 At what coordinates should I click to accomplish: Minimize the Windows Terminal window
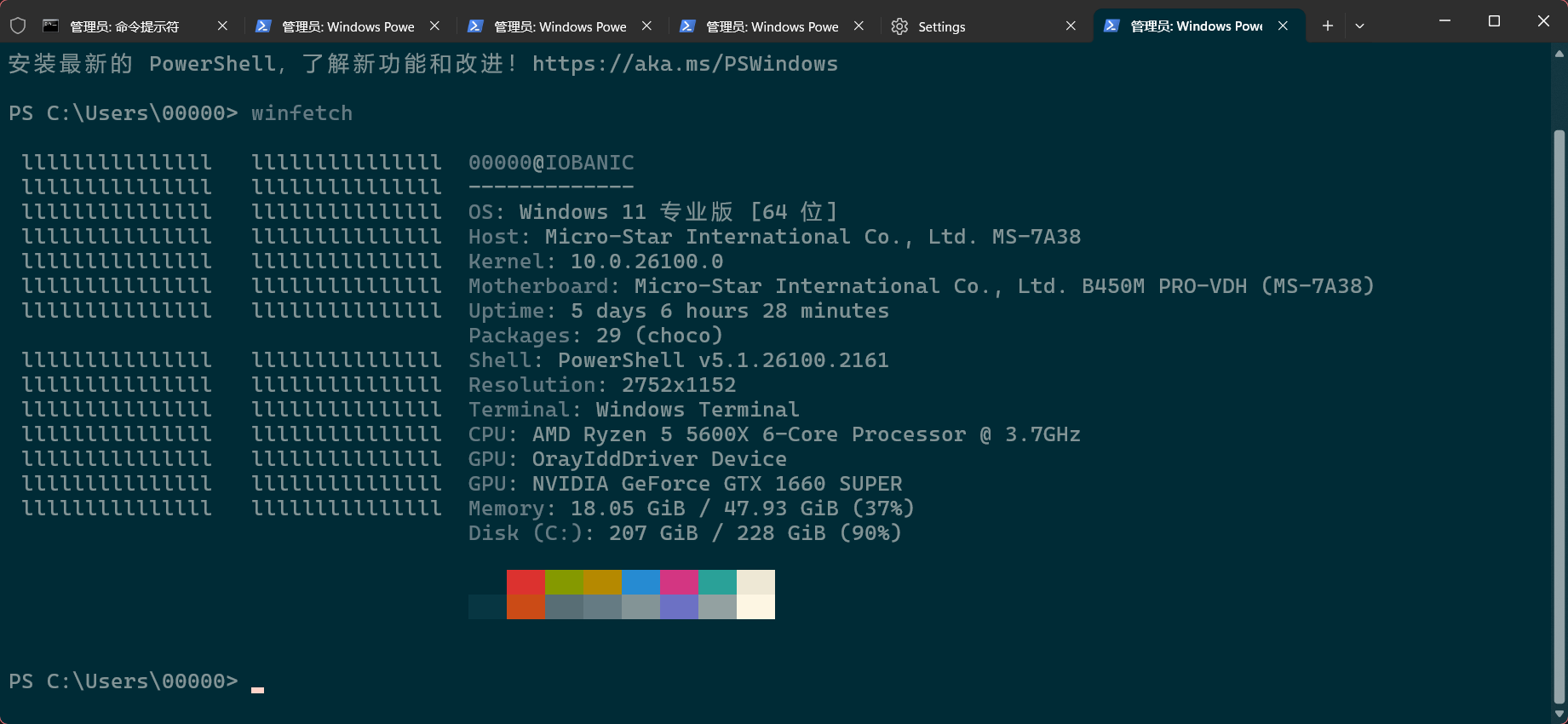1445,20
